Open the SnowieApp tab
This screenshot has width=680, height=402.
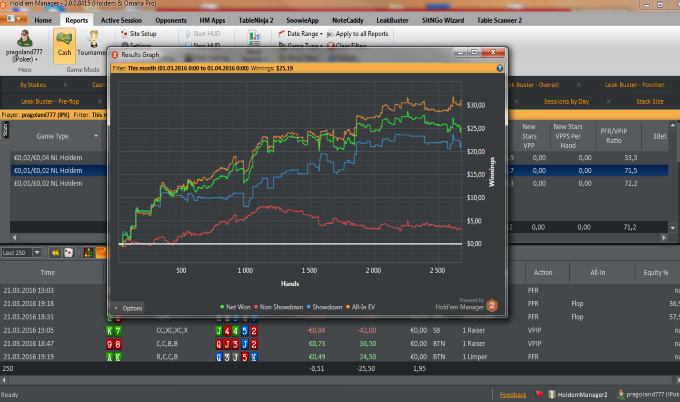(x=302, y=20)
